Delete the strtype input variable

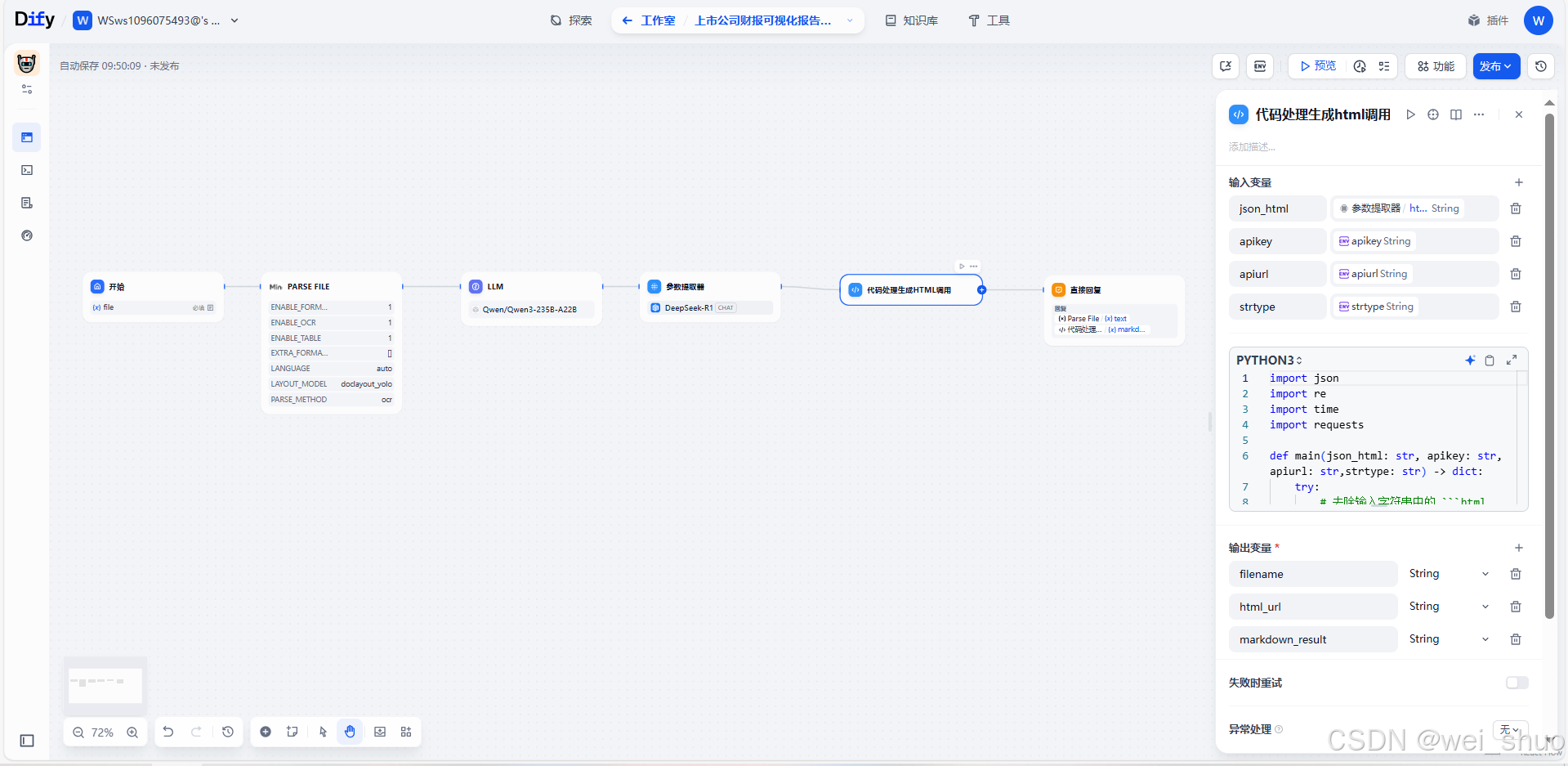point(1516,307)
